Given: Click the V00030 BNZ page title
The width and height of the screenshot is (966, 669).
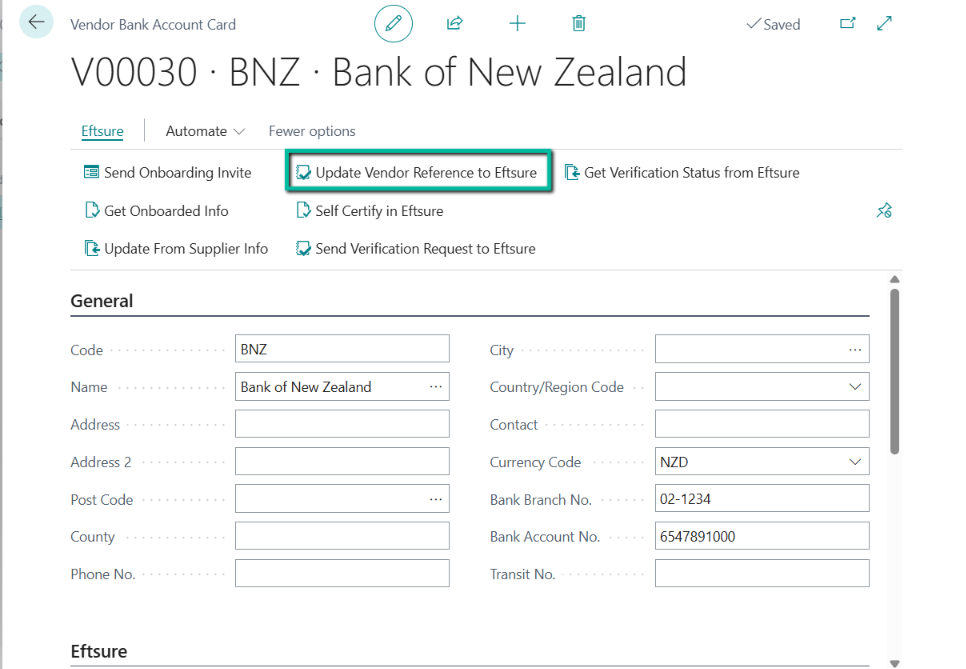Looking at the screenshot, I should pos(378,72).
